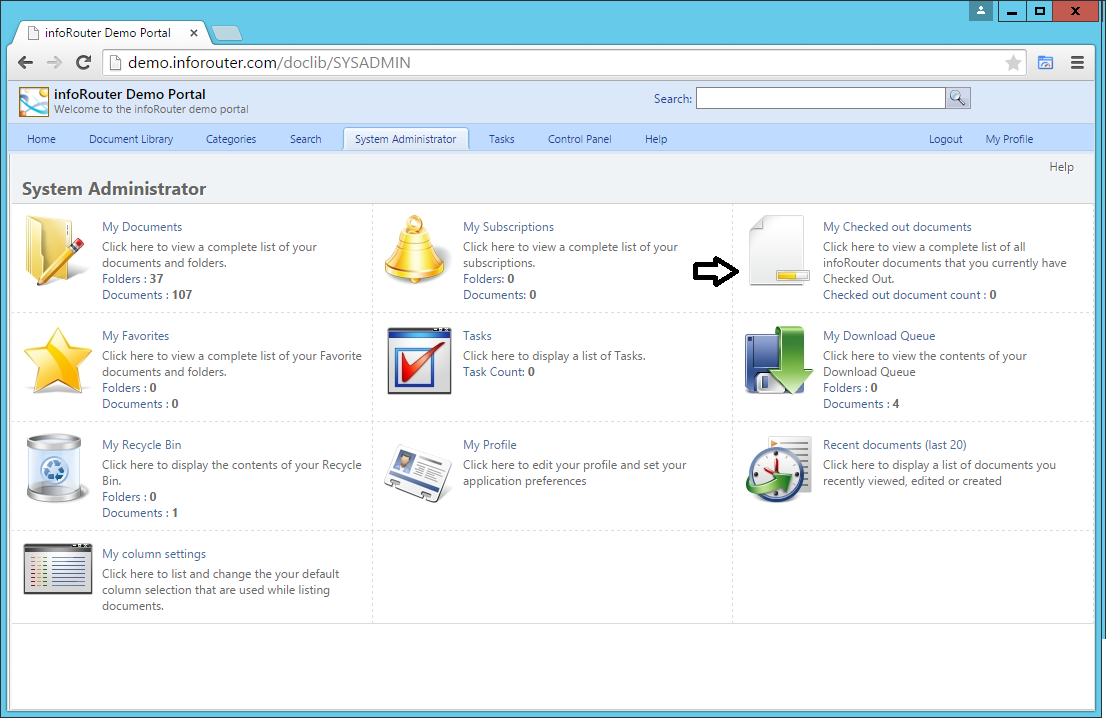Screen dimensions: 1106x718
Task: Select the System Administrator tab
Action: click(x=406, y=139)
